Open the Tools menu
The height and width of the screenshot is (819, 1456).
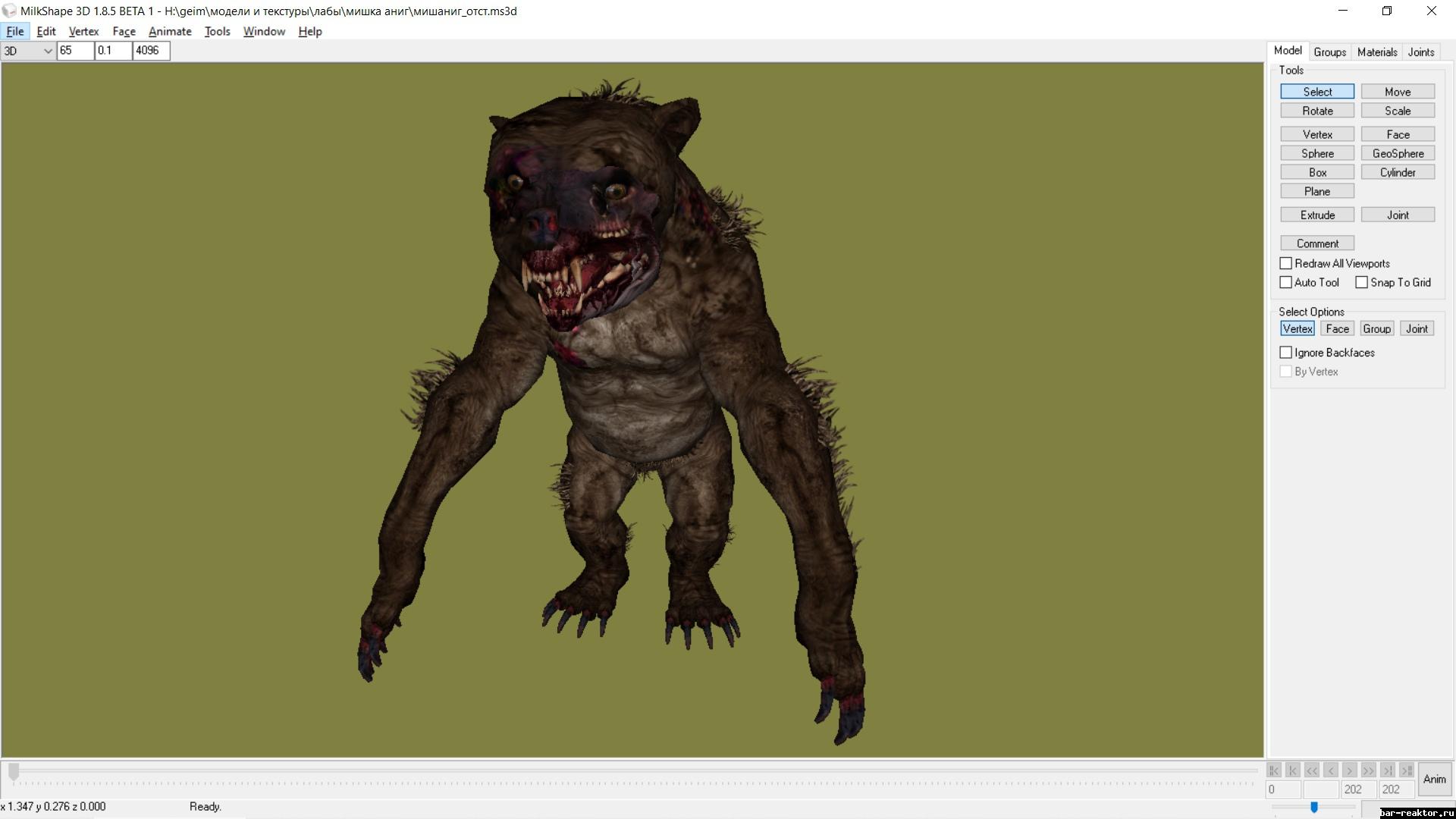[217, 31]
